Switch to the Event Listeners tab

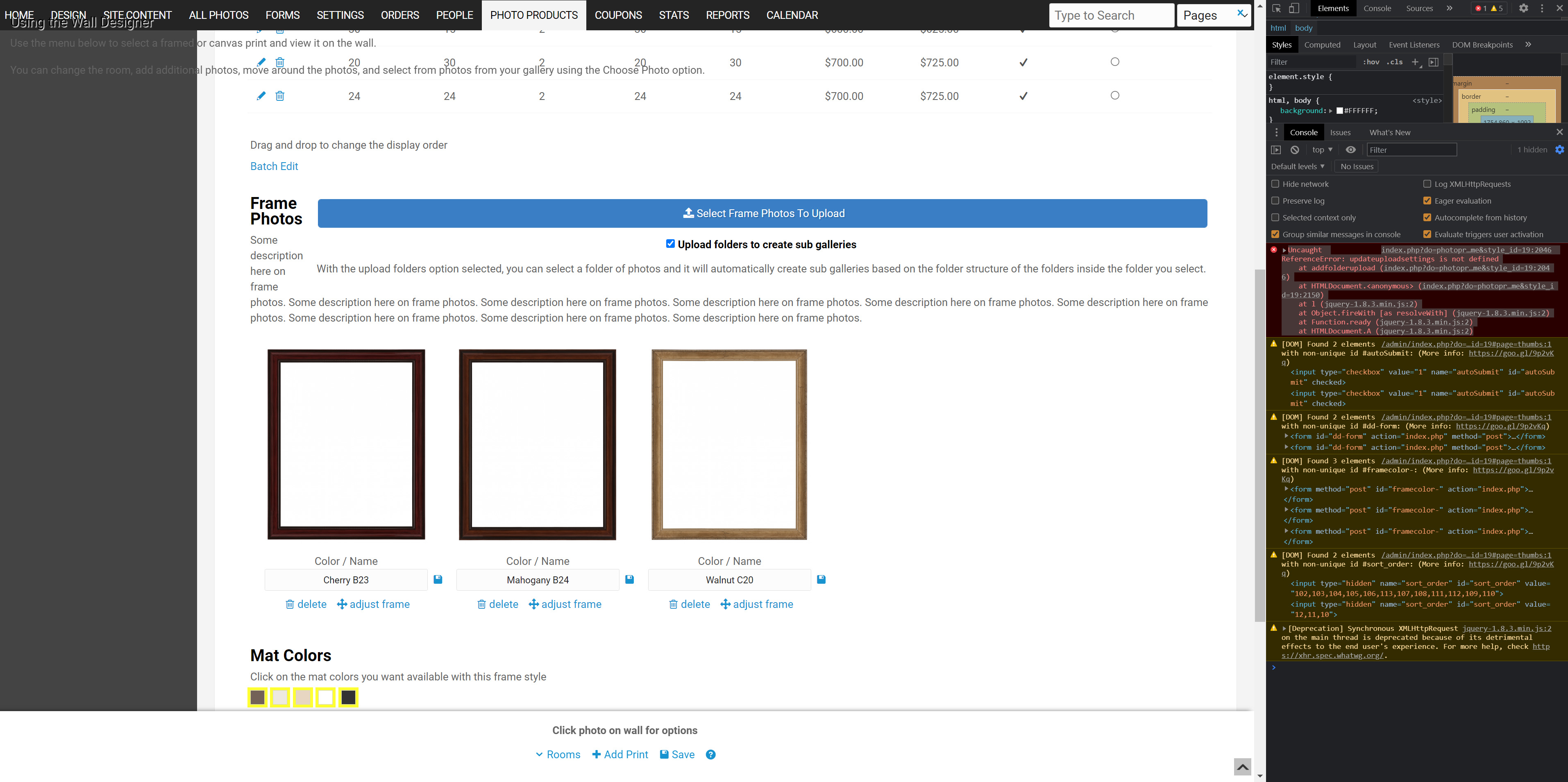(x=1414, y=44)
